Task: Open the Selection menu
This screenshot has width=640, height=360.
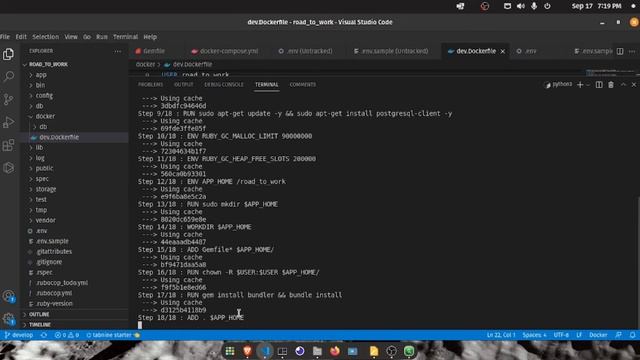Action: (45, 37)
